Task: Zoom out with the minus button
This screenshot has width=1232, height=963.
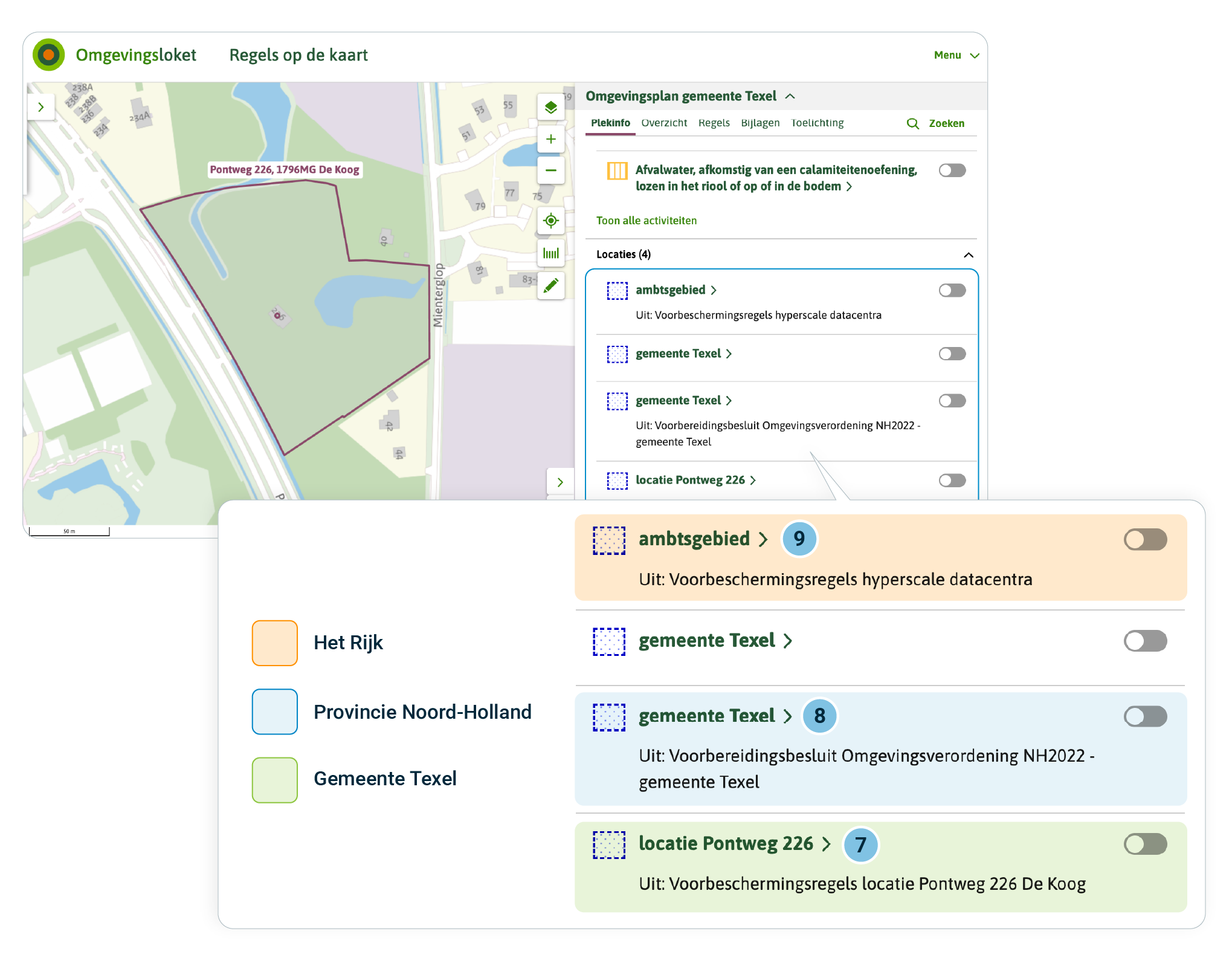Action: coord(550,170)
